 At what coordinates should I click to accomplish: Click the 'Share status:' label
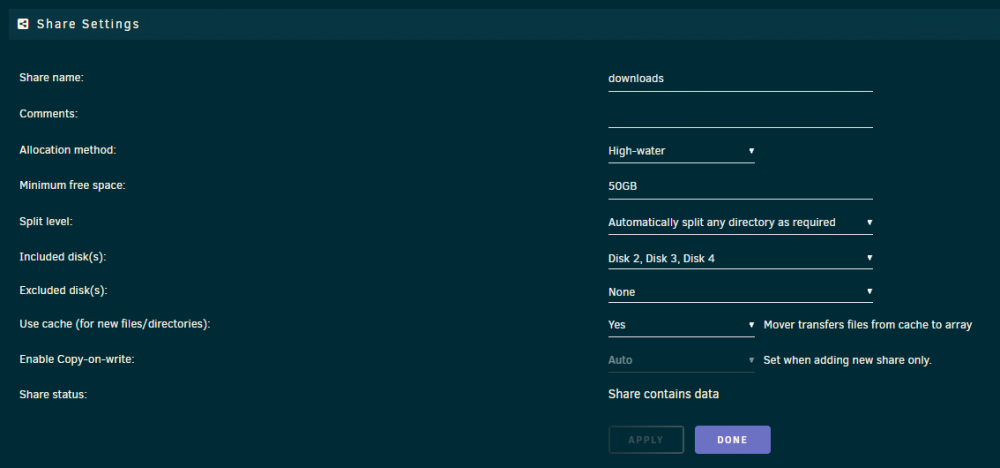pos(53,395)
